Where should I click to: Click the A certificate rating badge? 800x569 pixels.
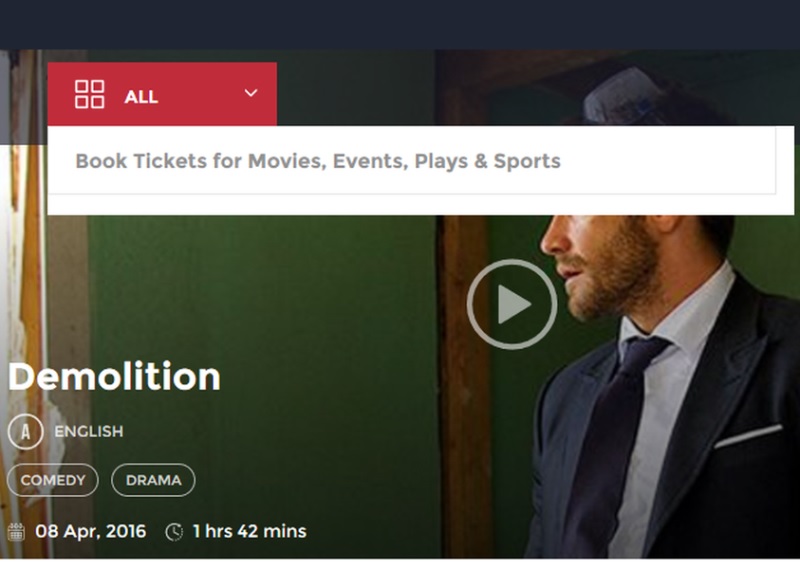point(25,432)
